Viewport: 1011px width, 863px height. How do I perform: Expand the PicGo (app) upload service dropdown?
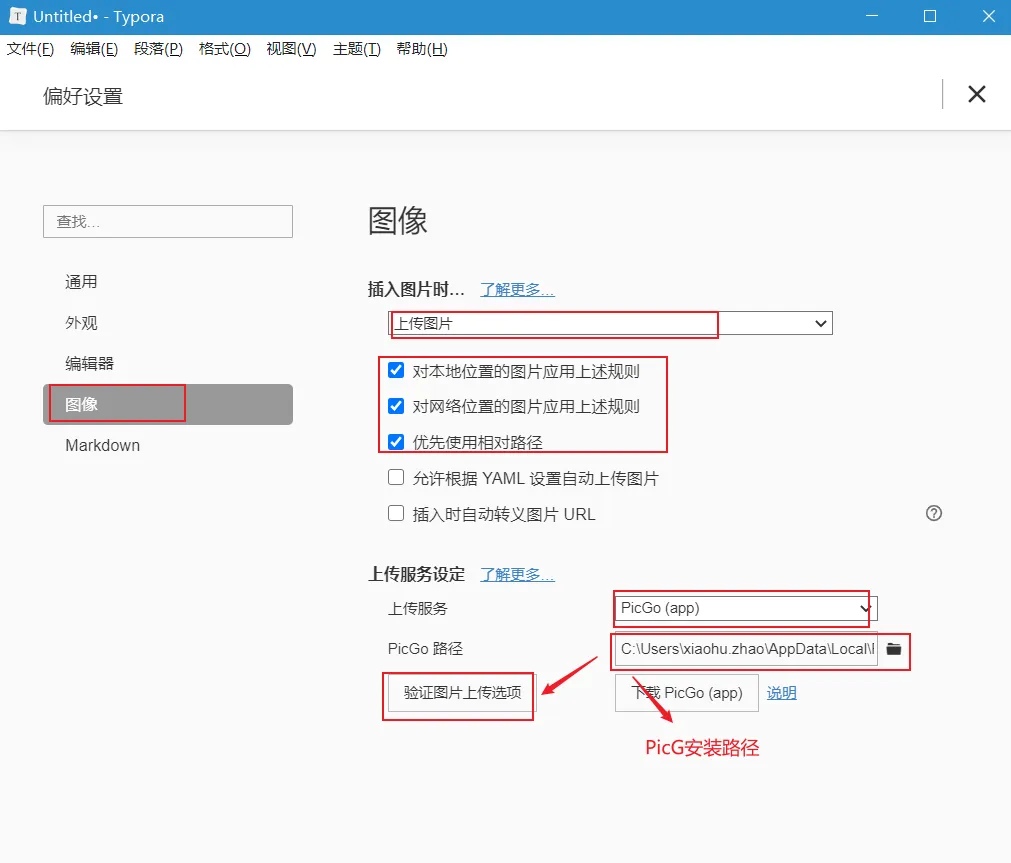coord(745,608)
